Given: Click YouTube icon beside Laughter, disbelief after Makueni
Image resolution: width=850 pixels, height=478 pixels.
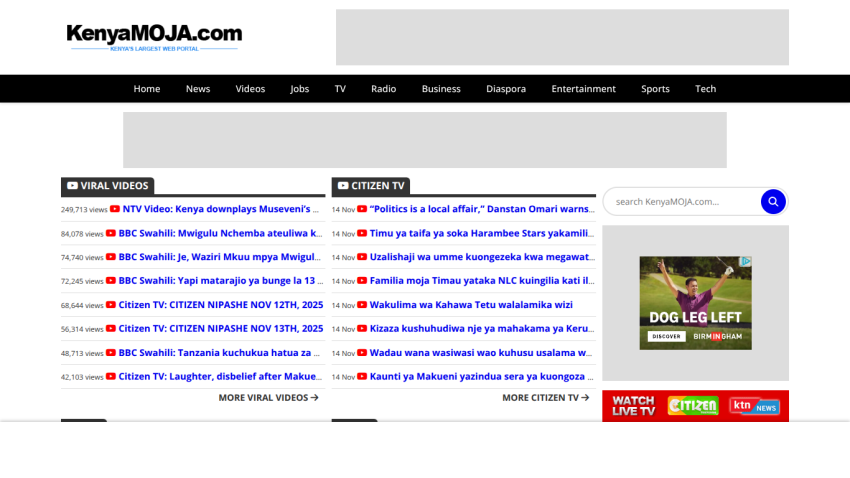Looking at the screenshot, I should [111, 376].
